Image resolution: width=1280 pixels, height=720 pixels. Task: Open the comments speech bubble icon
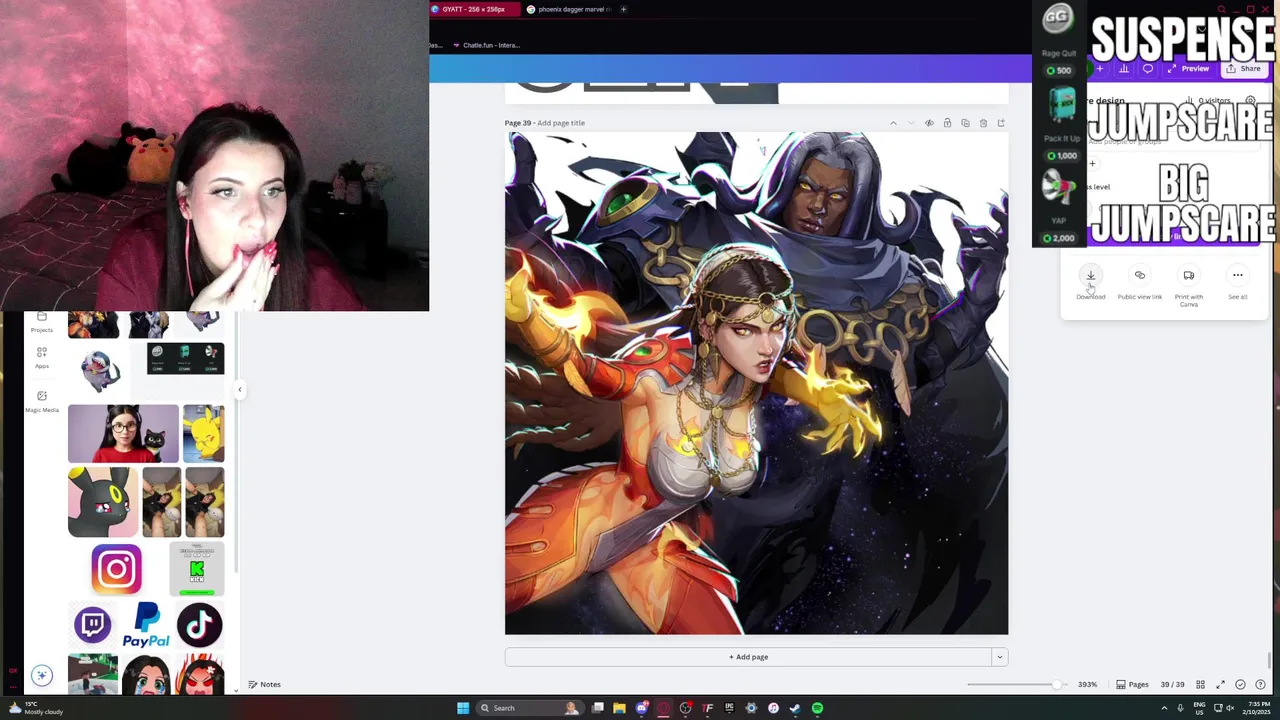click(x=1148, y=69)
